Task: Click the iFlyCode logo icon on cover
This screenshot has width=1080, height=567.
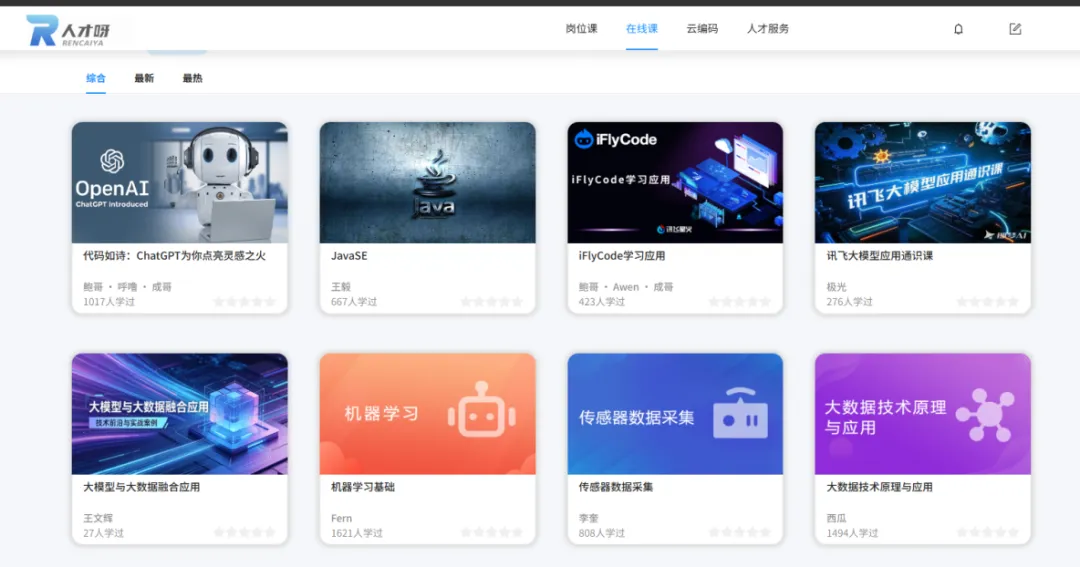Action: pos(583,139)
